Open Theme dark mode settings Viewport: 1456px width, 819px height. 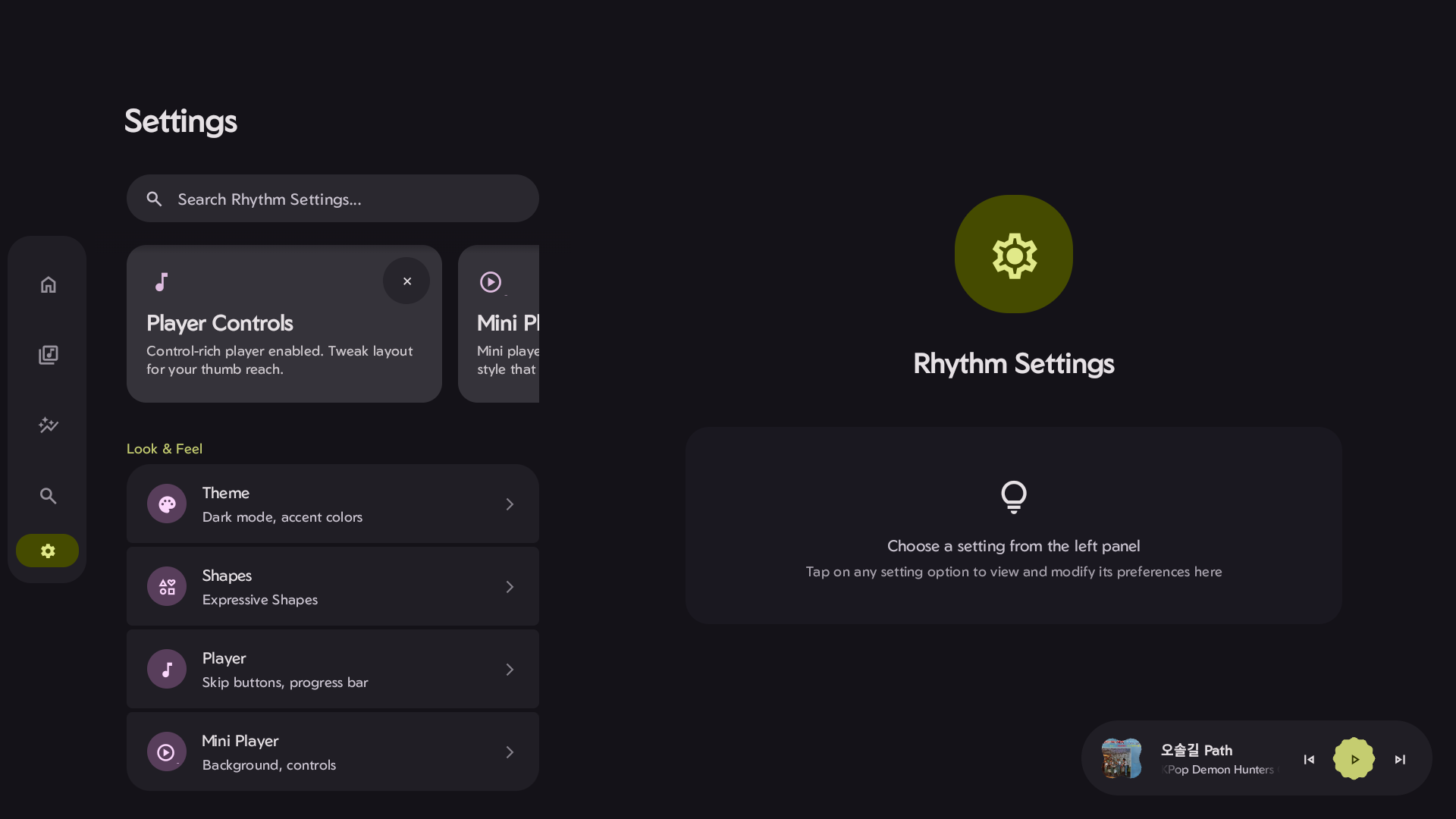pos(332,504)
